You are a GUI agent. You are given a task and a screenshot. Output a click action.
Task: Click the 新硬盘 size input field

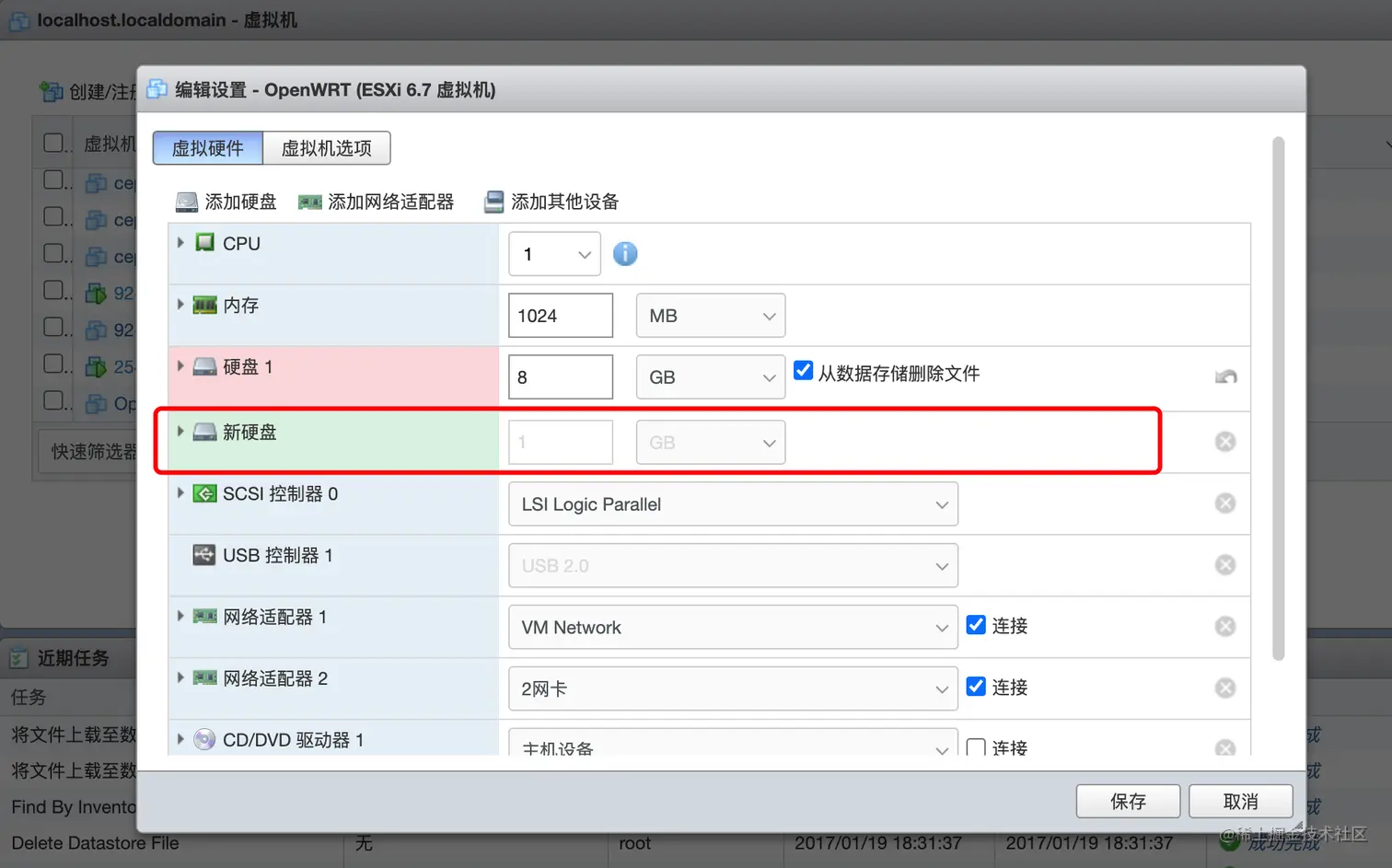(561, 443)
